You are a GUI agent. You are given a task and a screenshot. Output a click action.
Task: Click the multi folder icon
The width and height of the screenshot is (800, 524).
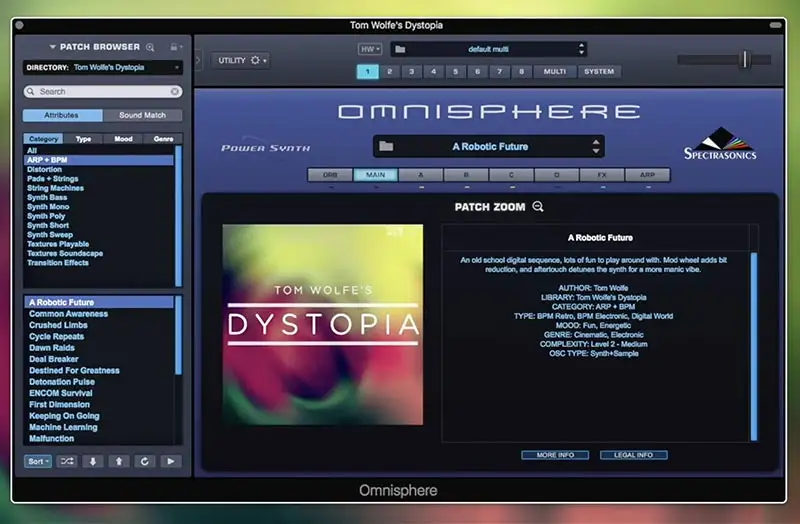401,49
